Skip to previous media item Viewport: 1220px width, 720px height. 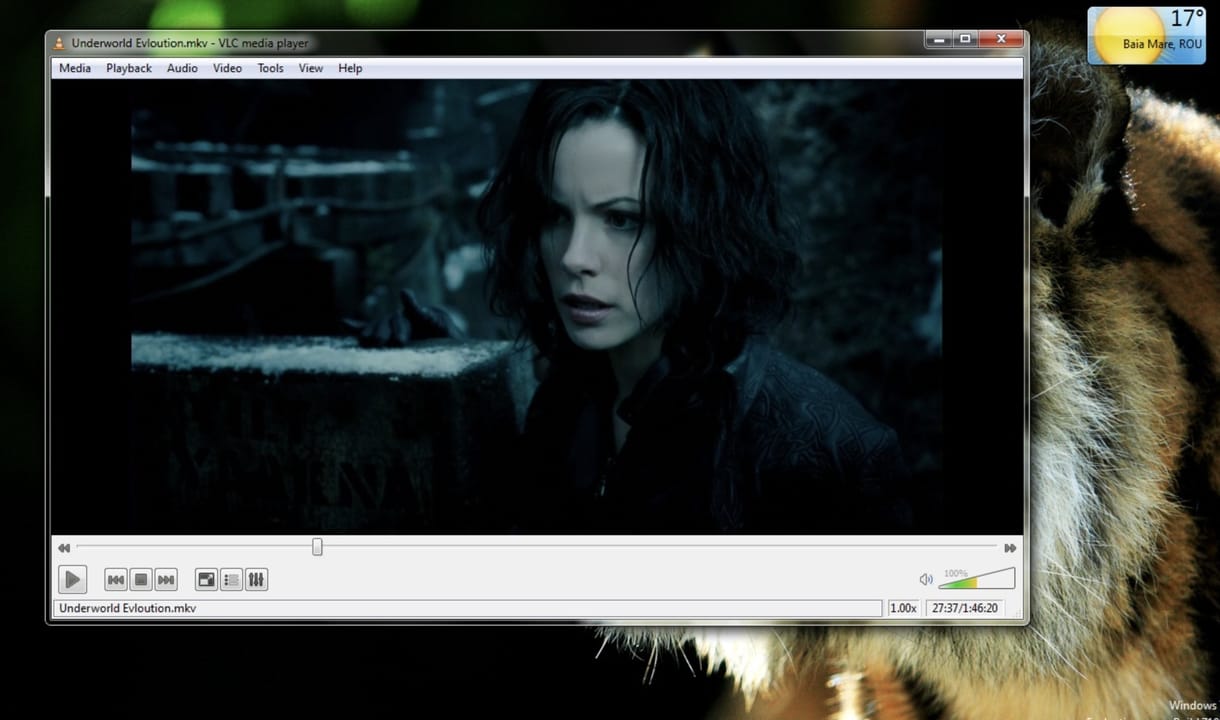pos(116,579)
